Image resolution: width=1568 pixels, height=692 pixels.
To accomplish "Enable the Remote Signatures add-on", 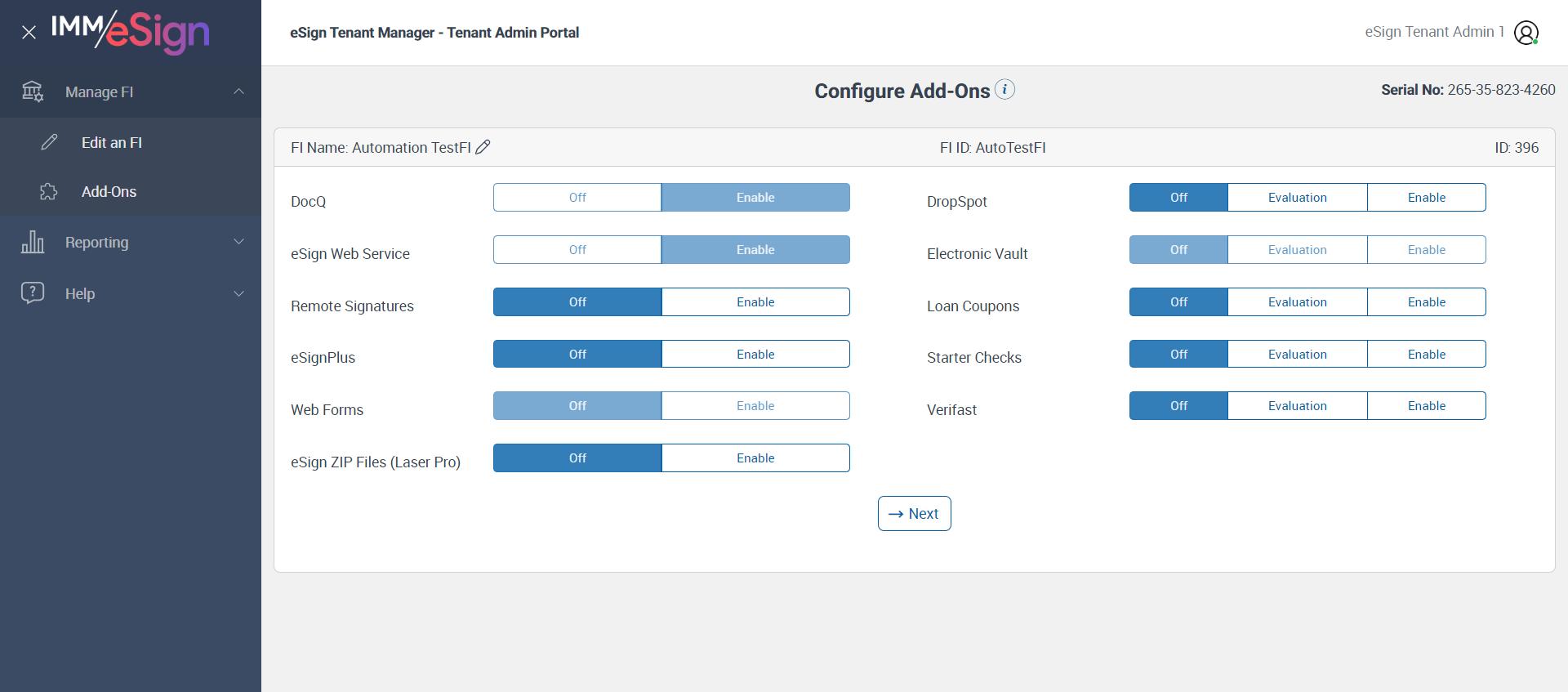I will click(755, 302).
